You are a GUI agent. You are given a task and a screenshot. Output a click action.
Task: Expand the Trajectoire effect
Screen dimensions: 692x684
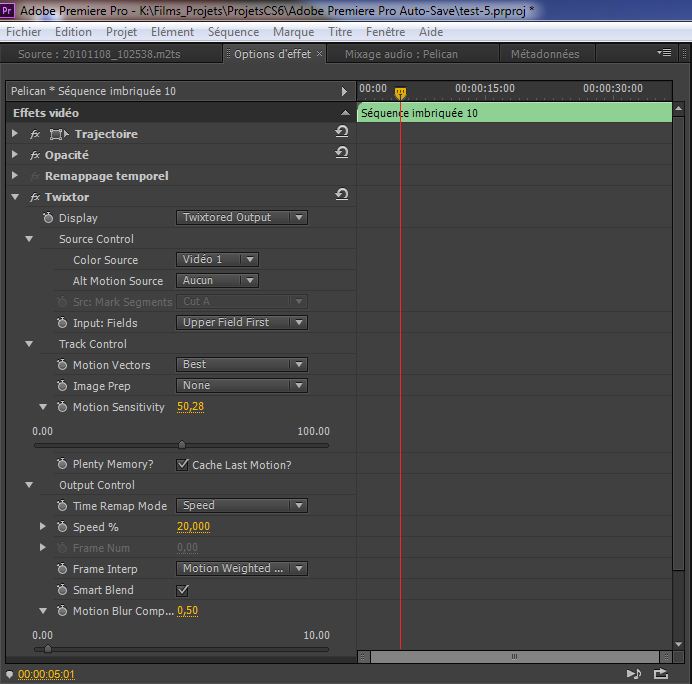coord(15,133)
